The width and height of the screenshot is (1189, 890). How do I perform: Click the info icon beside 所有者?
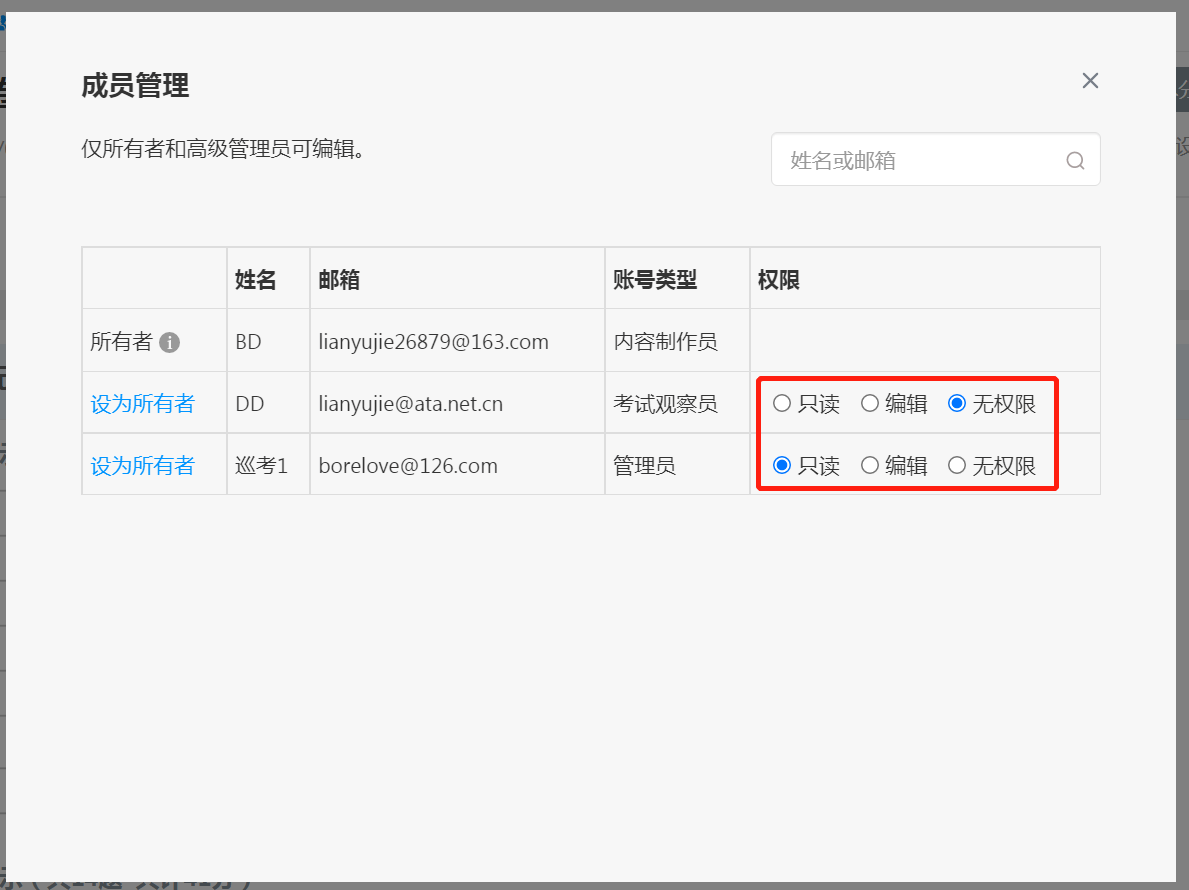point(169,343)
